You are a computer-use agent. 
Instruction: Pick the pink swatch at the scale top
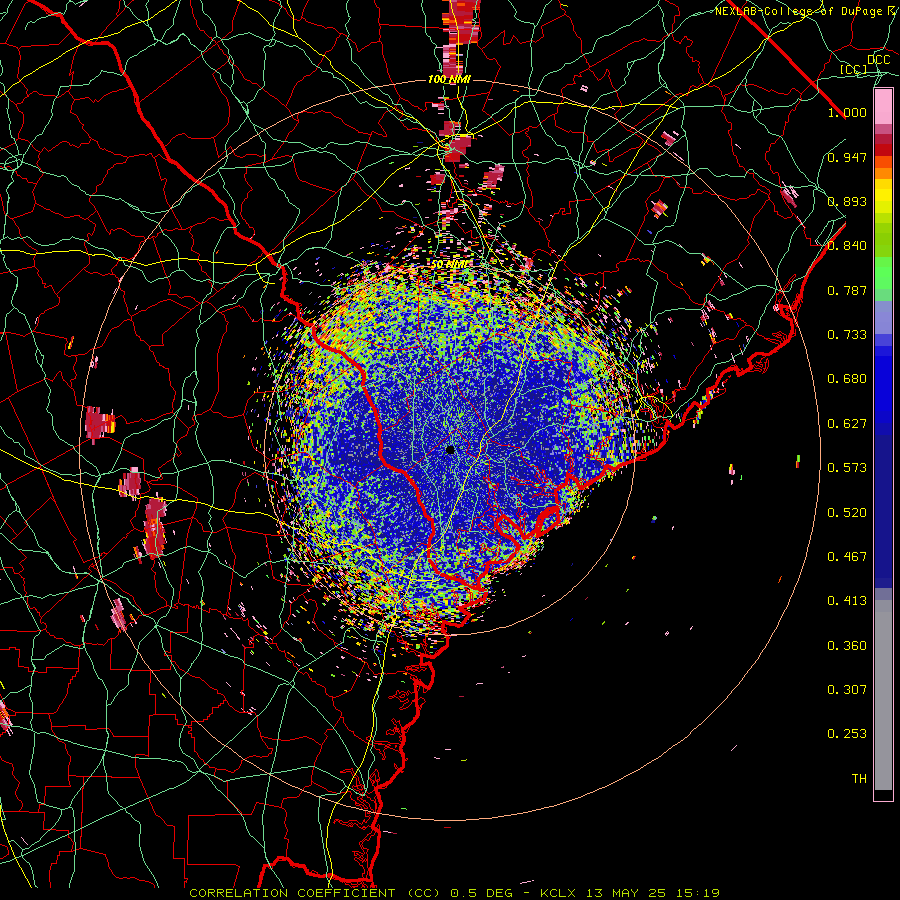tap(883, 107)
